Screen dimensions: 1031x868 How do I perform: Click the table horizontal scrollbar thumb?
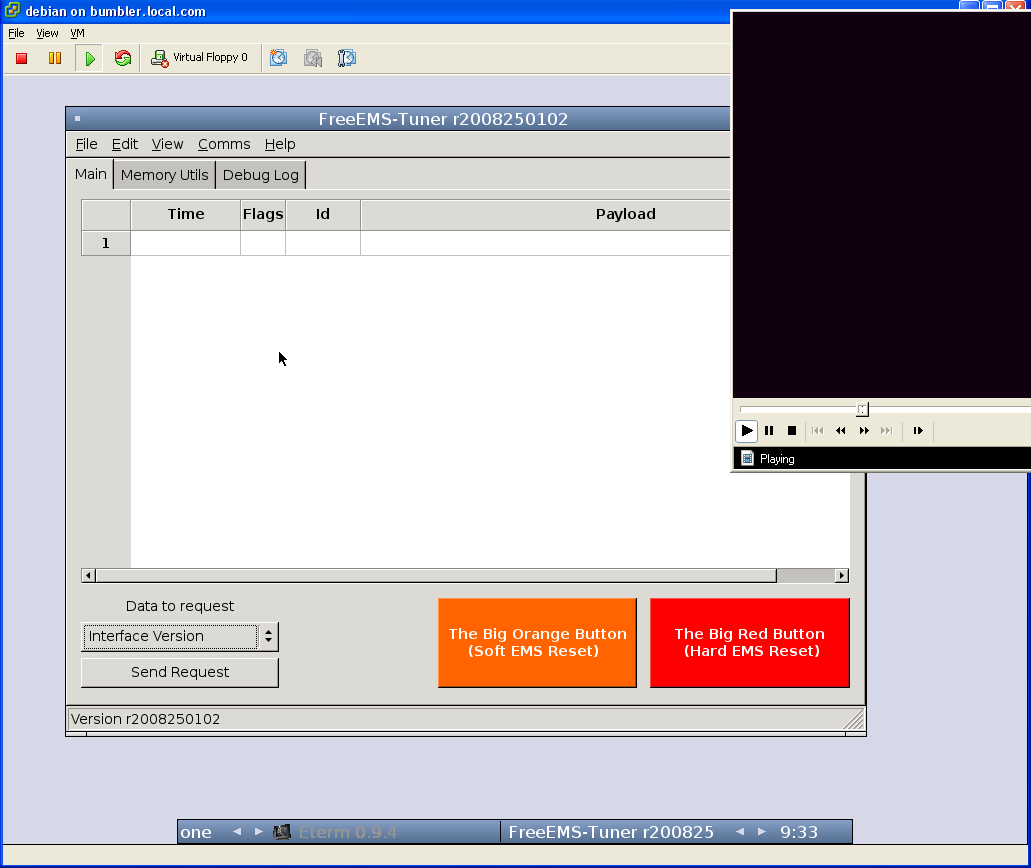(x=436, y=576)
